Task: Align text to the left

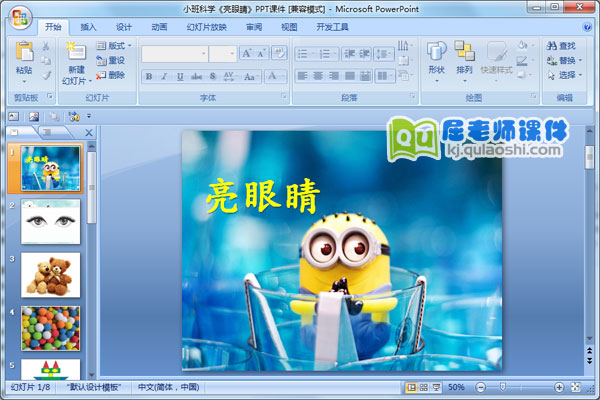Action: pos(302,76)
